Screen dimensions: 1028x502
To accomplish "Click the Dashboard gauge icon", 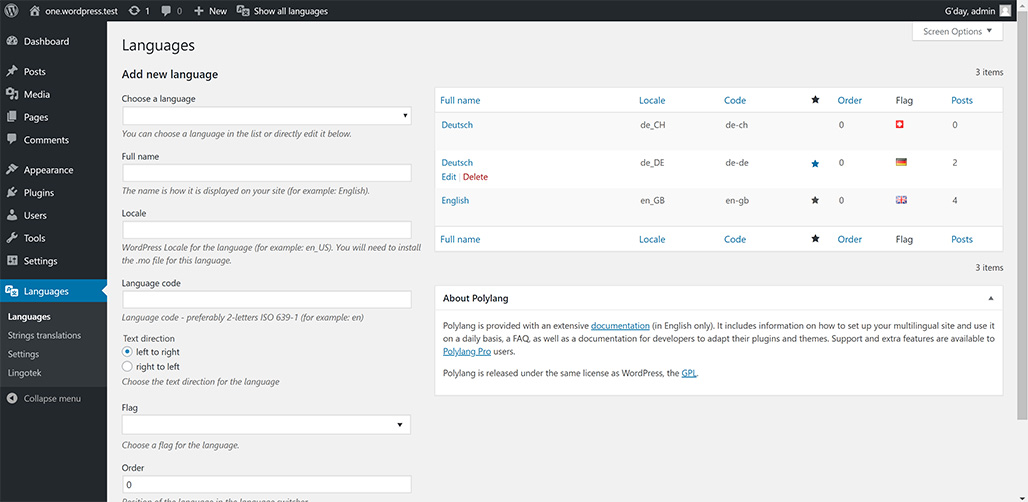I will point(12,41).
